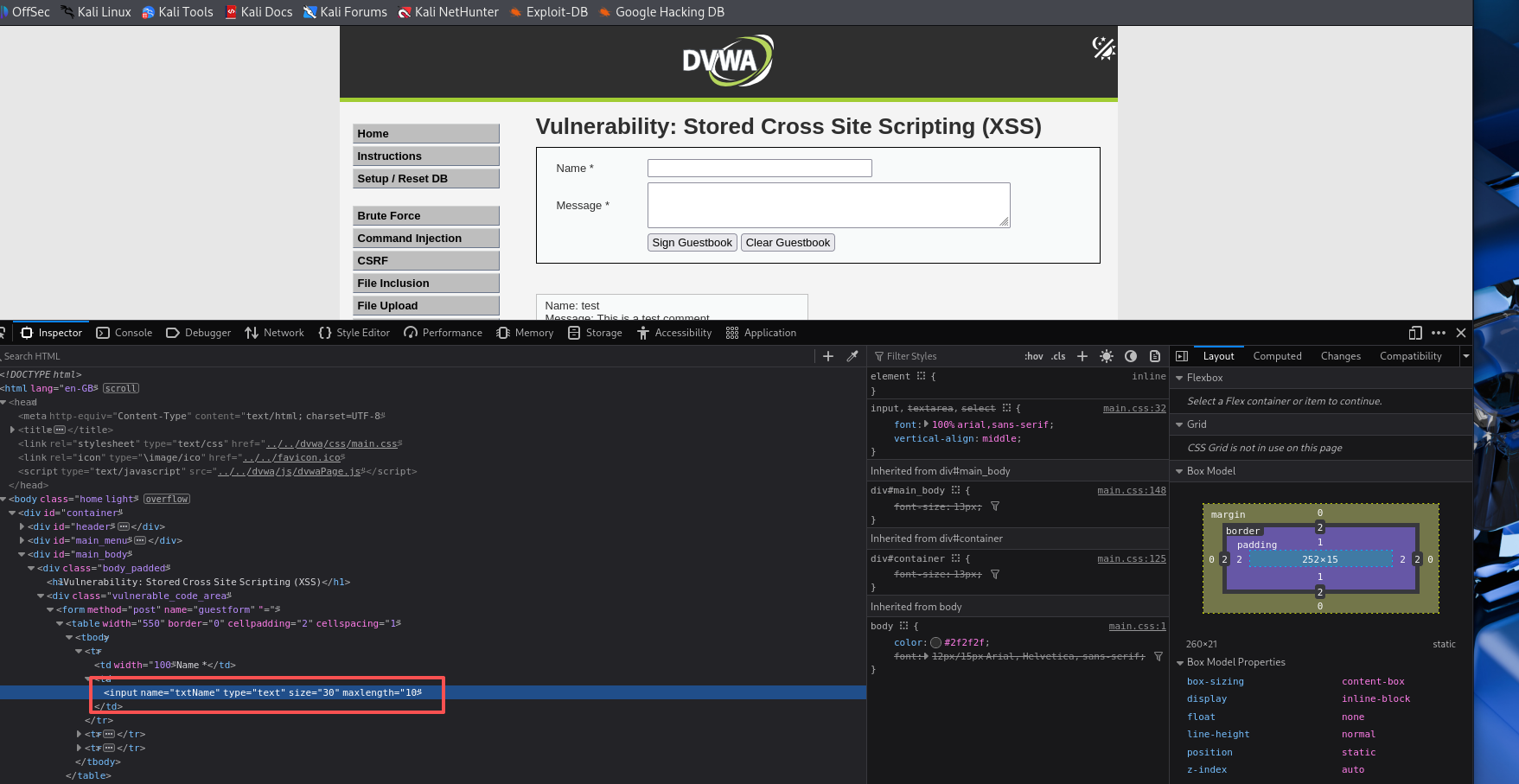
Task: Expand the div id="main_menu" node
Action: click(22, 540)
